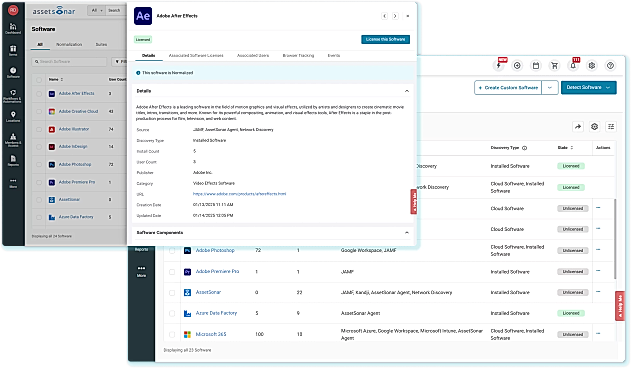Open Workflows & Automations sidebar icon
Viewport: 631px width, 368px height.
[x=13, y=95]
